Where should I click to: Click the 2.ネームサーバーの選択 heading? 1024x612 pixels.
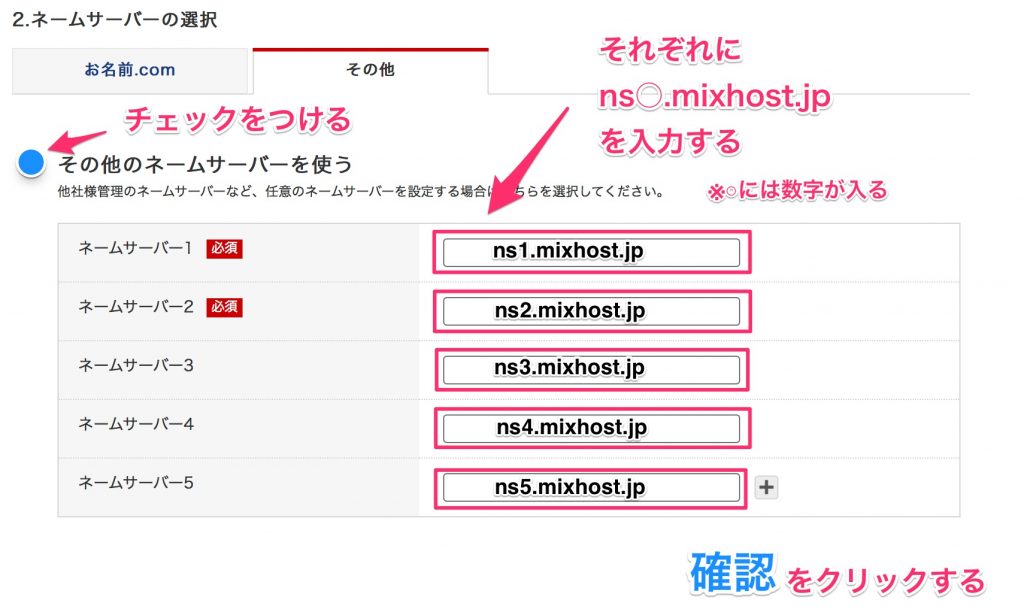click(115, 19)
